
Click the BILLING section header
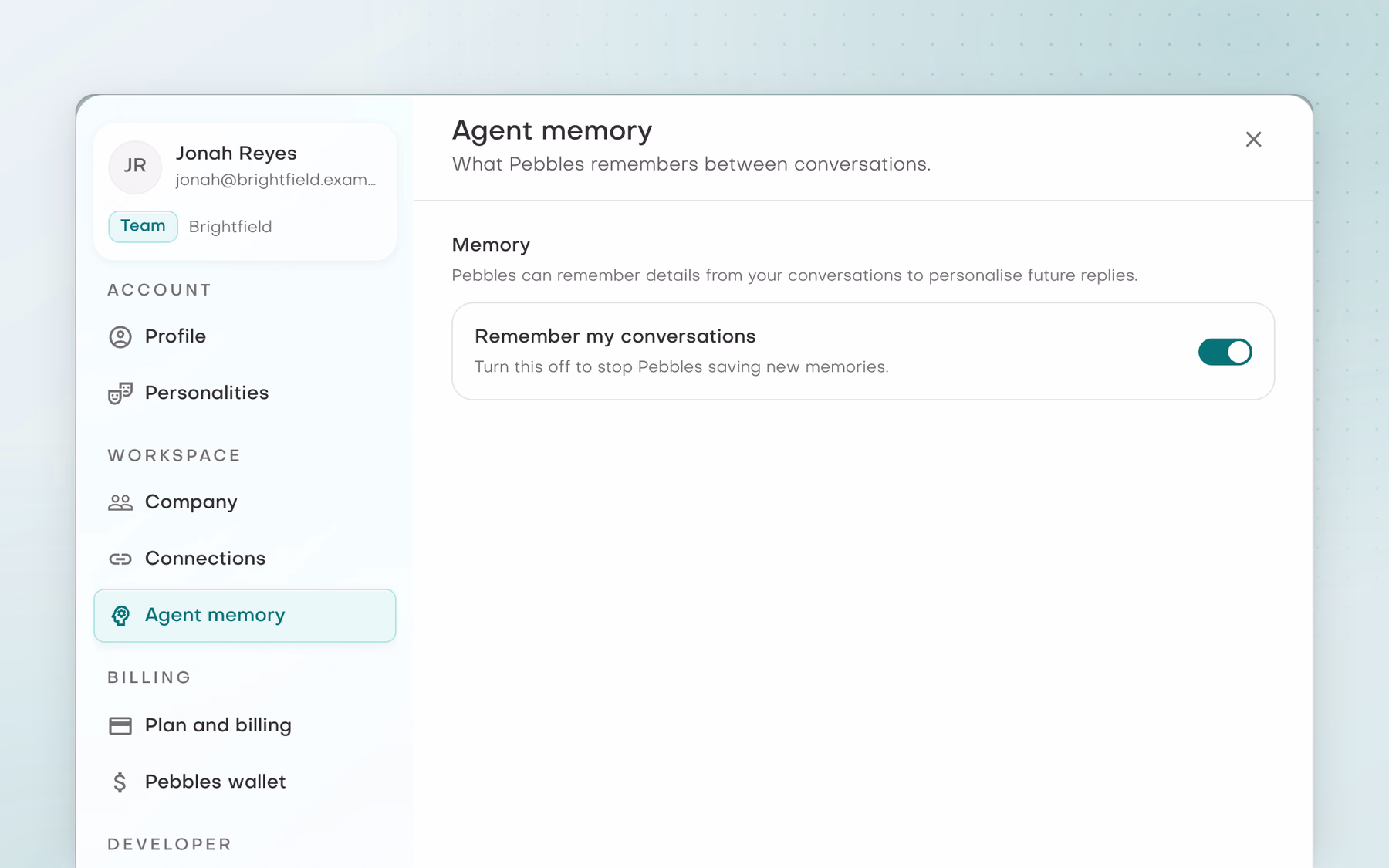150,678
